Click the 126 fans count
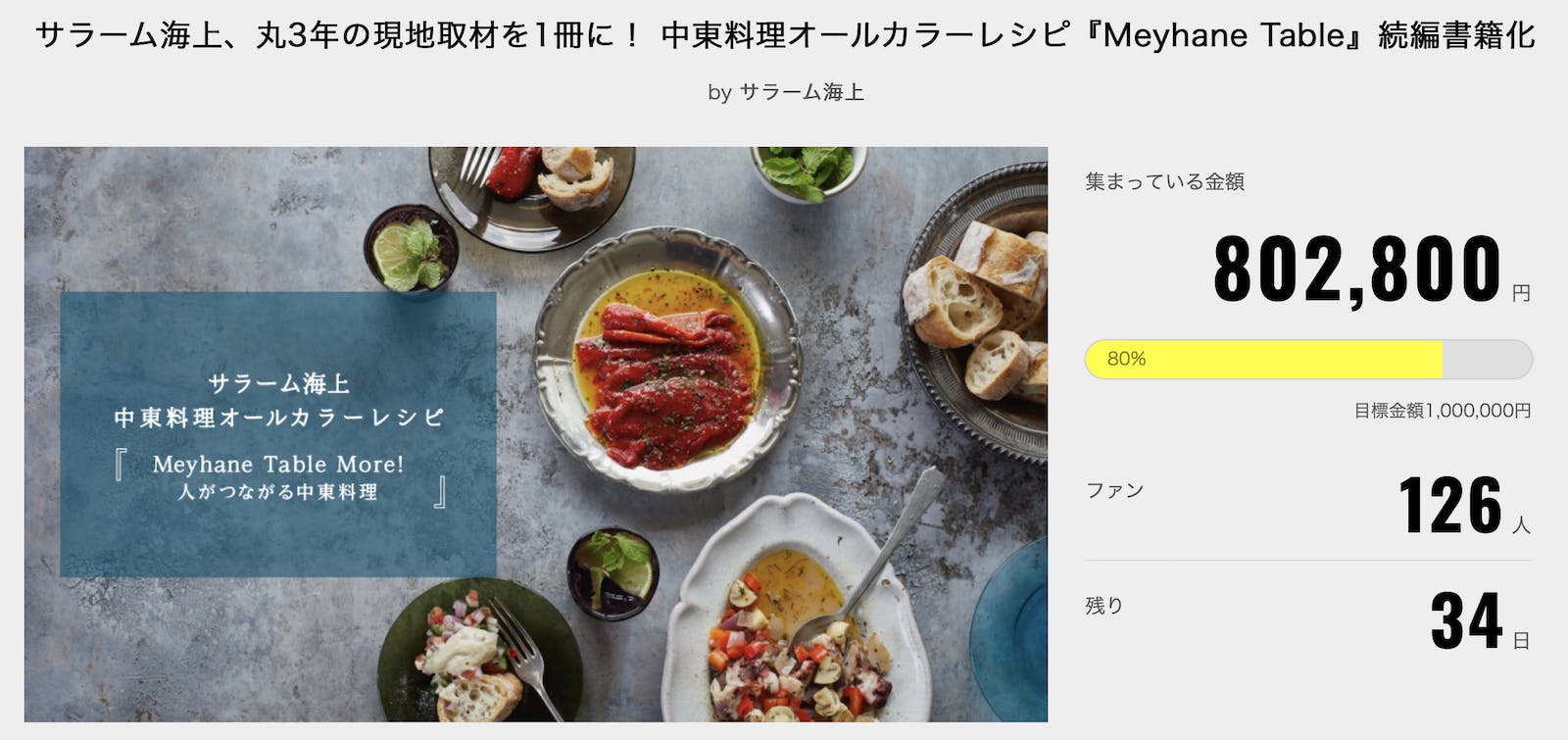Viewport: 1568px width, 740px height. click(1450, 505)
